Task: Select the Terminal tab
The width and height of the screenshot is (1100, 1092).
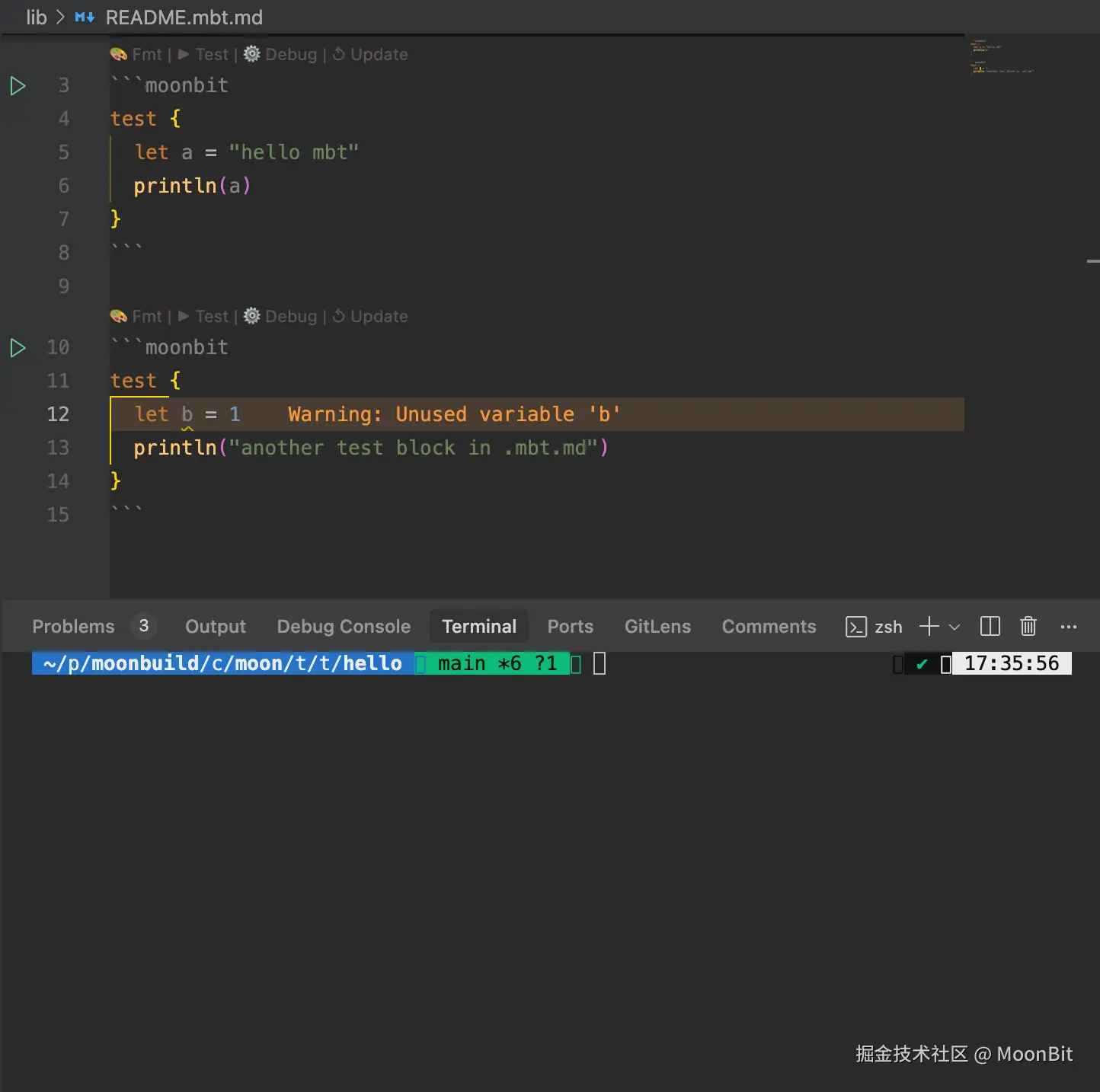Action: (479, 627)
